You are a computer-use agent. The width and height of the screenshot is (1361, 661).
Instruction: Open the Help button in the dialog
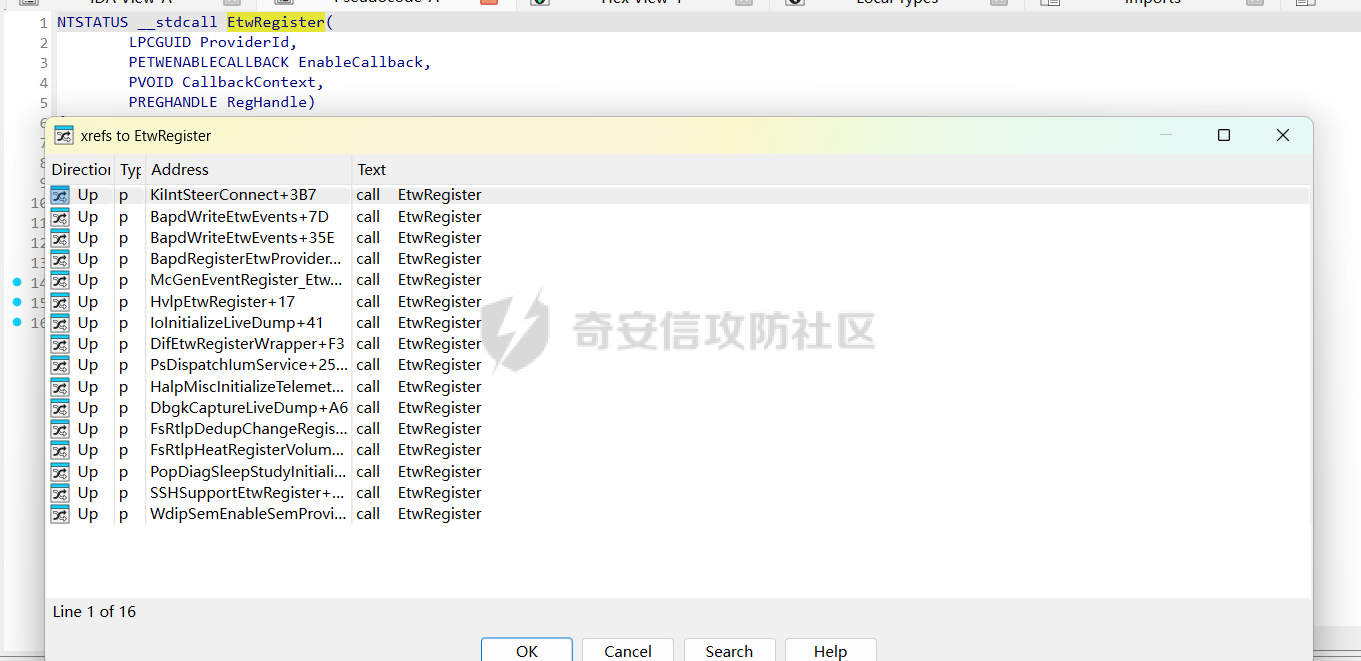pos(830,651)
